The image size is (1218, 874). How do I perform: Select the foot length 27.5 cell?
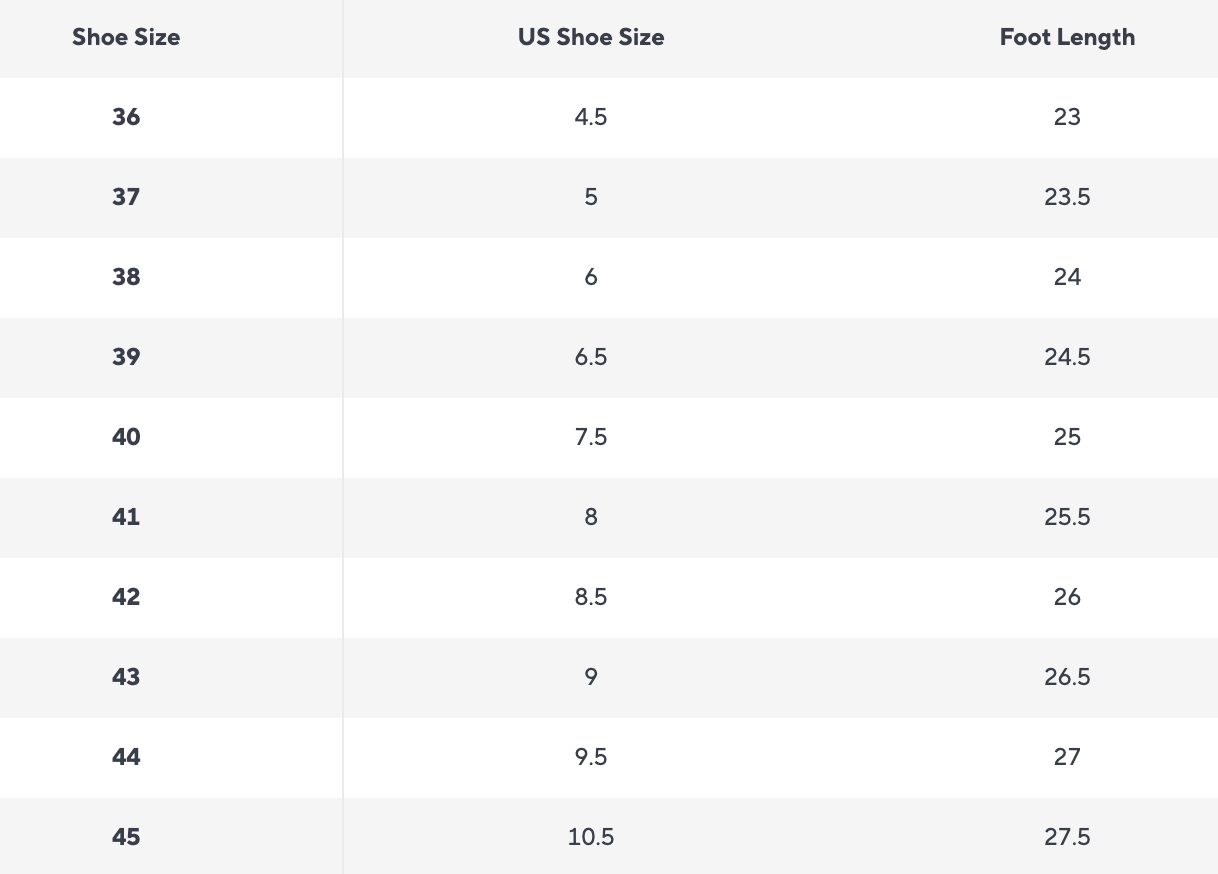click(1067, 837)
